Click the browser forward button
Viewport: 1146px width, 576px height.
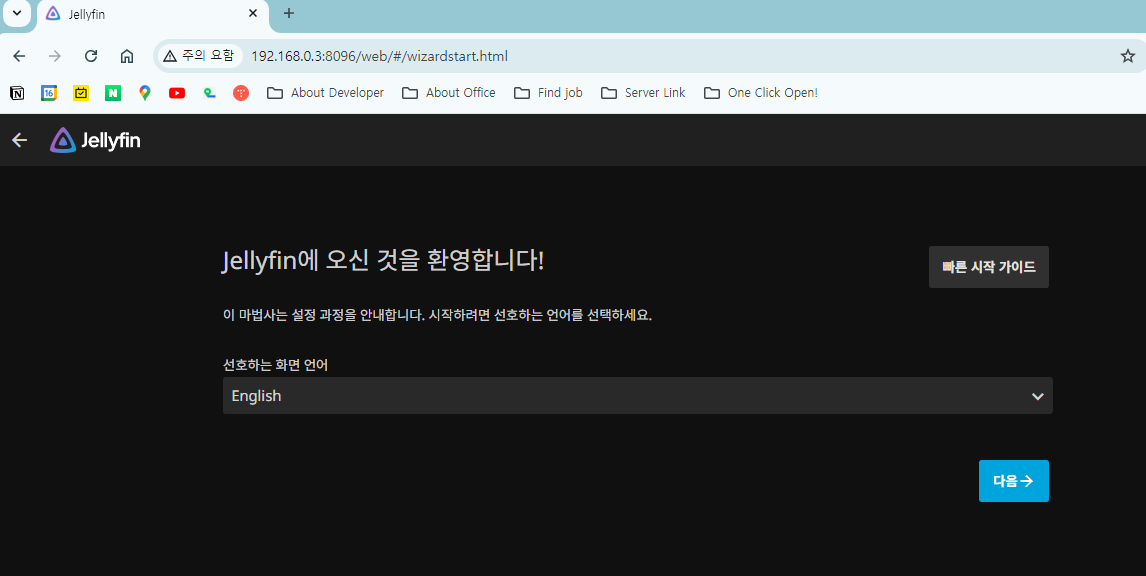(55, 56)
